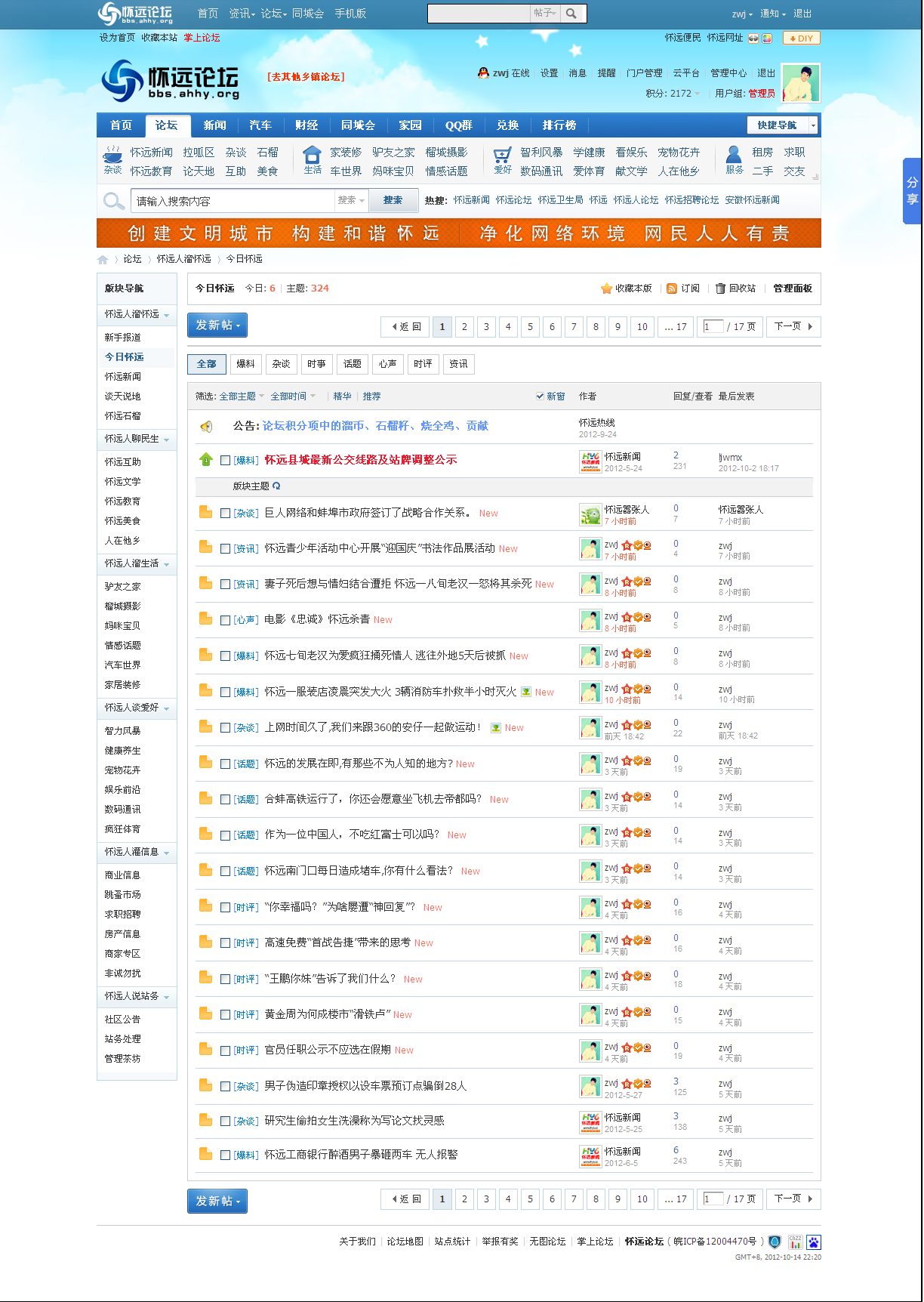The width and height of the screenshot is (924, 1302).
Task: Check the box for 巨人网络和蚌埠市政府 thread
Action: click(x=225, y=513)
